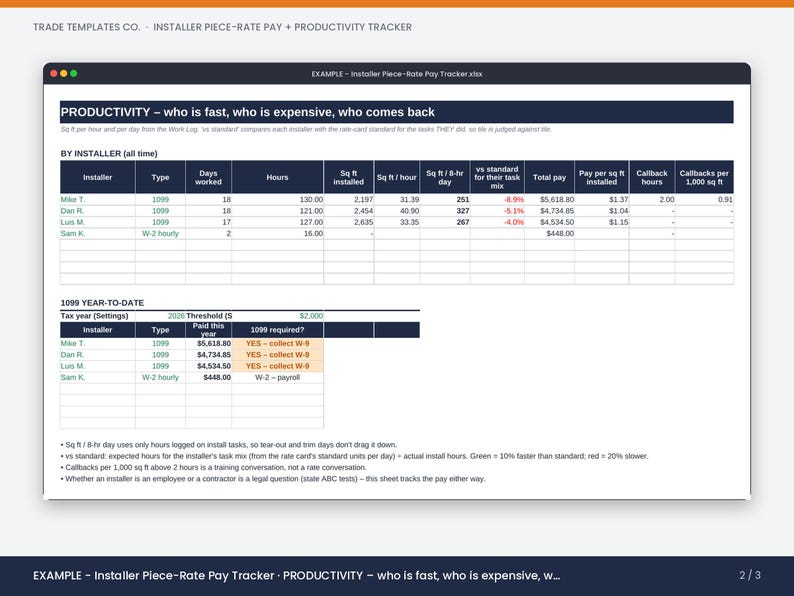Image resolution: width=794 pixels, height=596 pixels.
Task: Click the yellow minimize window dot
Action: 64,73
